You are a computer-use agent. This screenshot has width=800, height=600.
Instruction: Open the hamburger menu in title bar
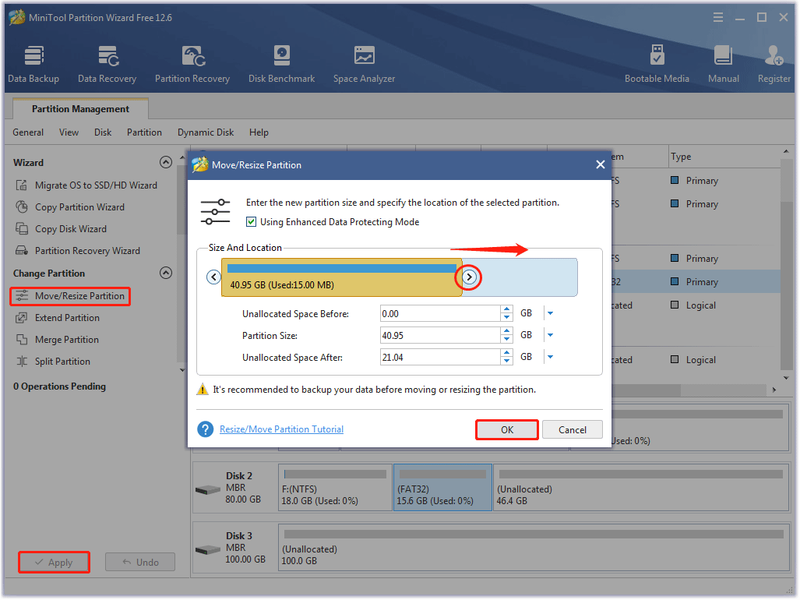pos(718,18)
